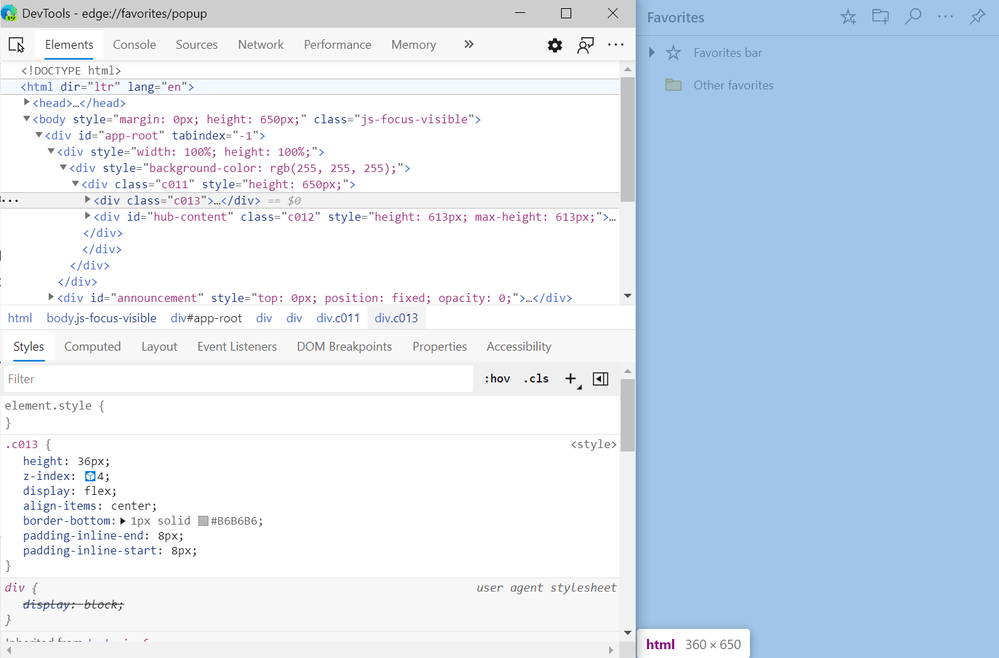
Task: Collapse the background-color div node
Action: (63, 168)
